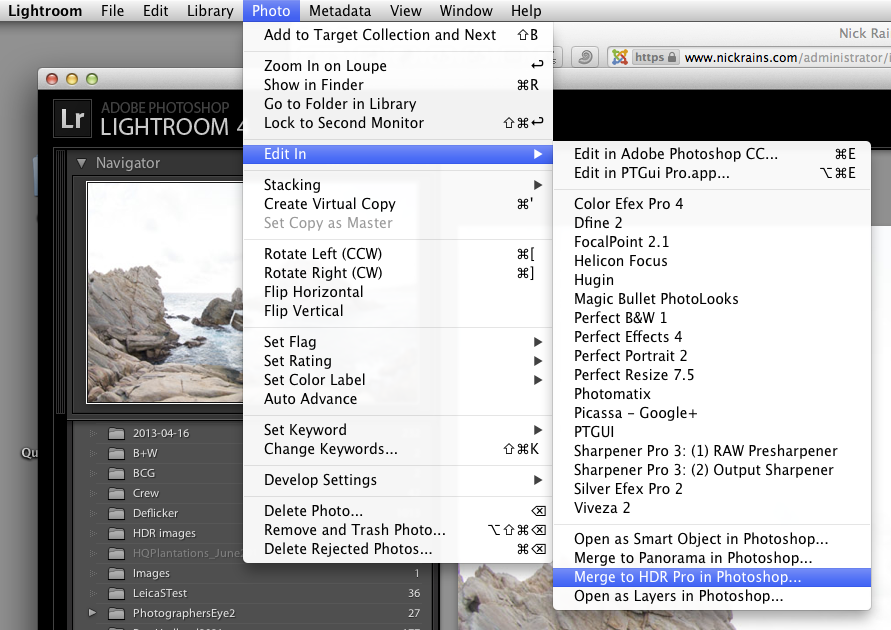This screenshot has width=891, height=630.
Task: Expand the Set Flag submenu
Action: tap(538, 342)
